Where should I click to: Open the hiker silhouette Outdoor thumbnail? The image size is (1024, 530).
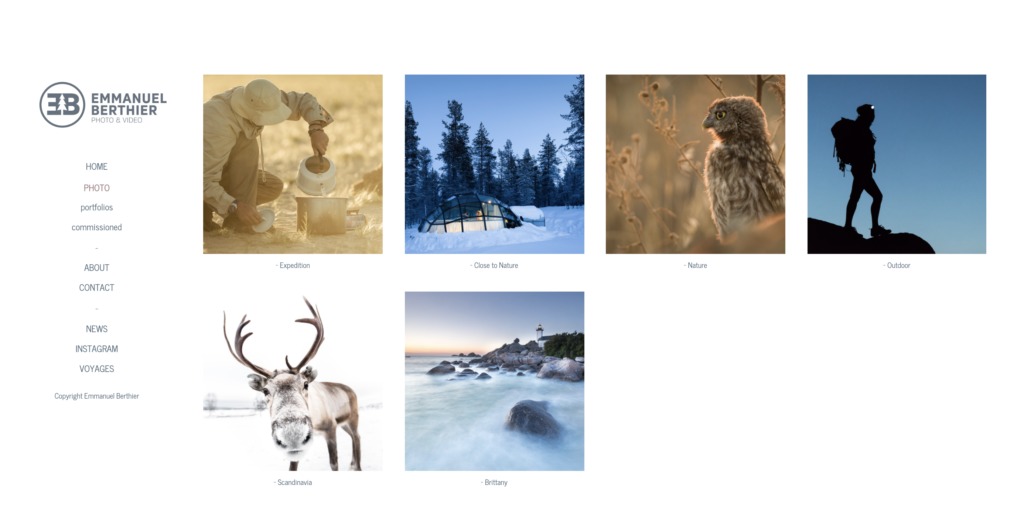coord(897,164)
